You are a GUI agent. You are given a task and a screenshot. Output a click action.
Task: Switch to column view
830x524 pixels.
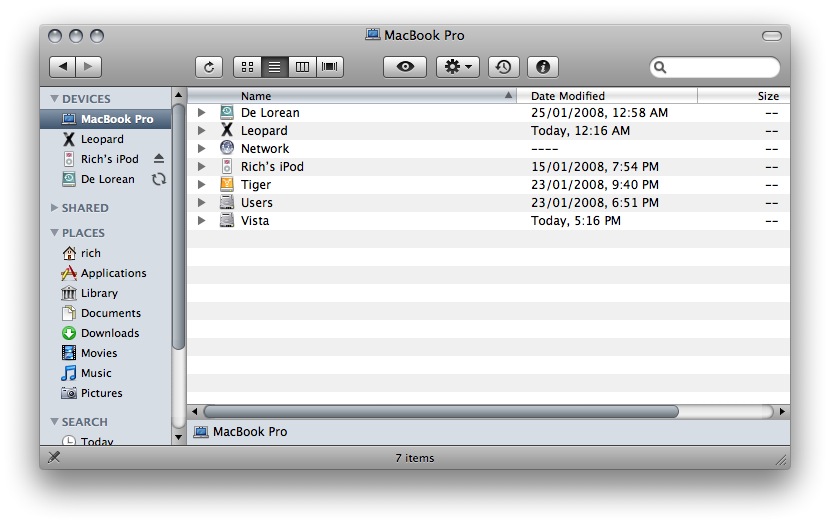click(x=302, y=67)
